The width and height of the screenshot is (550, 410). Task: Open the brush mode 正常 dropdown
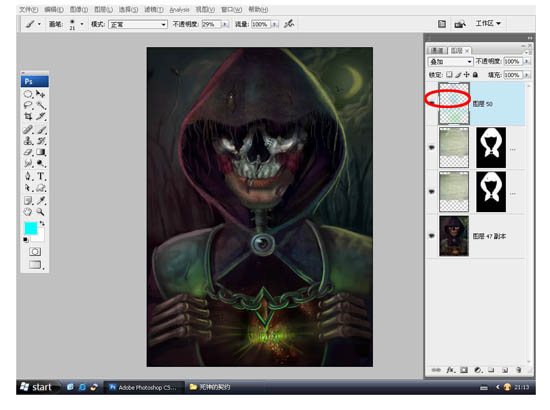coord(138,24)
